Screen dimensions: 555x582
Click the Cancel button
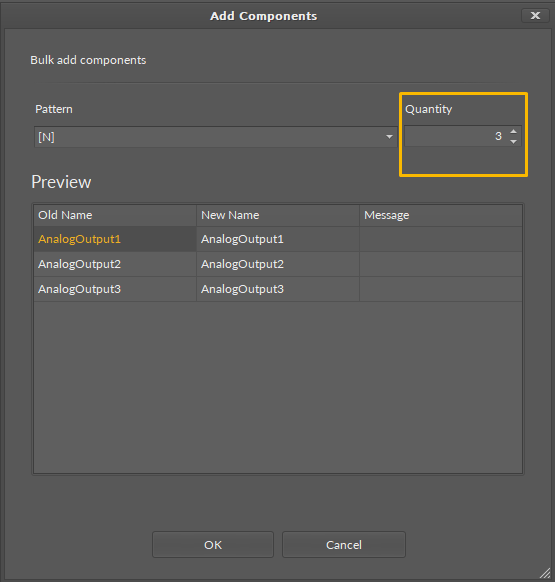point(344,545)
